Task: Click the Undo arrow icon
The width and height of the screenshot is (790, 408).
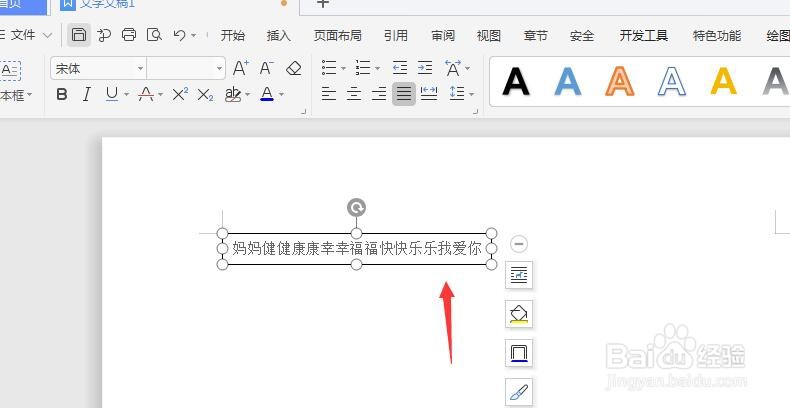Action: [179, 35]
